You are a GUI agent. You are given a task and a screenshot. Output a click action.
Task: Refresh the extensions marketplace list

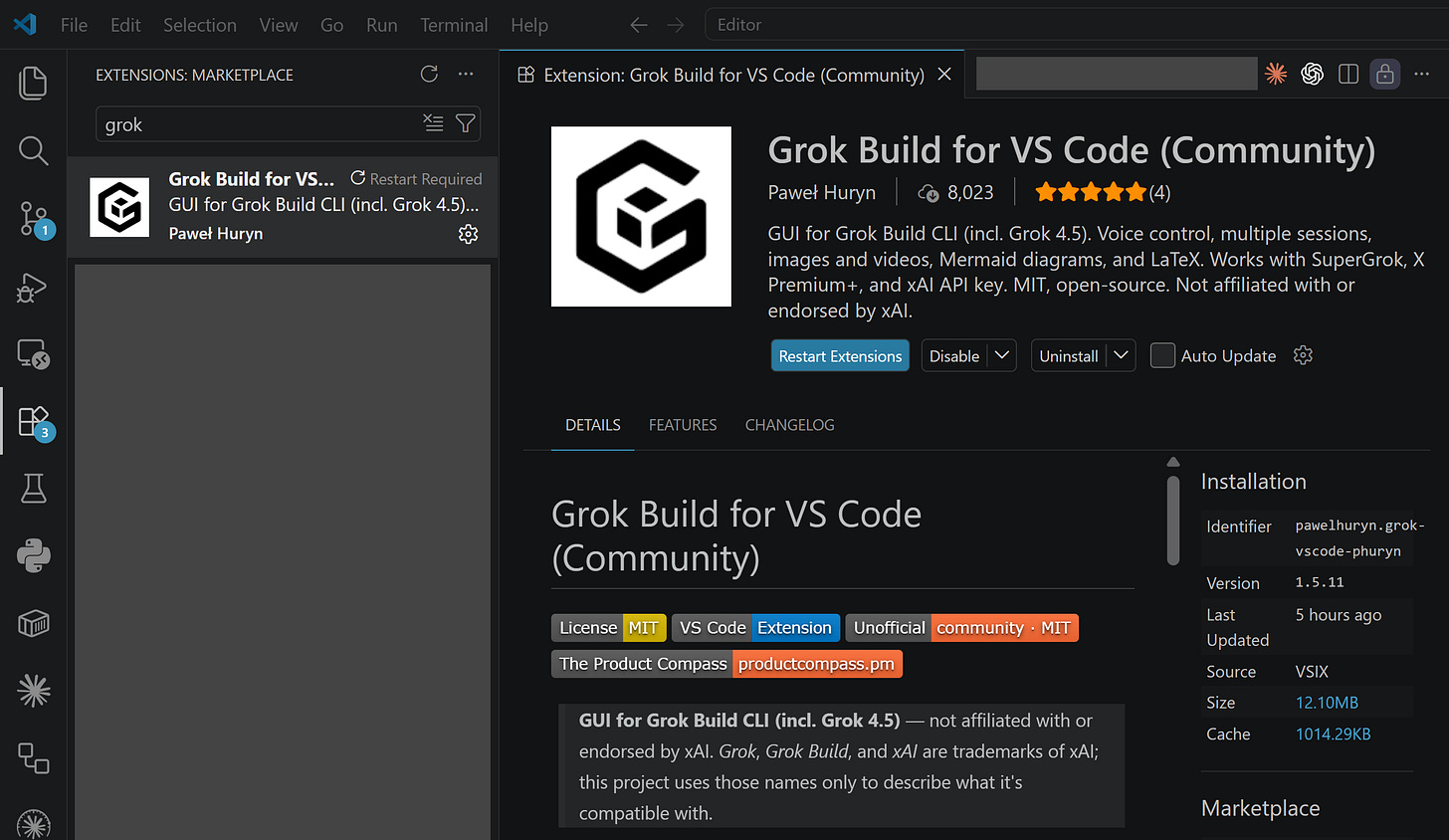pos(429,74)
